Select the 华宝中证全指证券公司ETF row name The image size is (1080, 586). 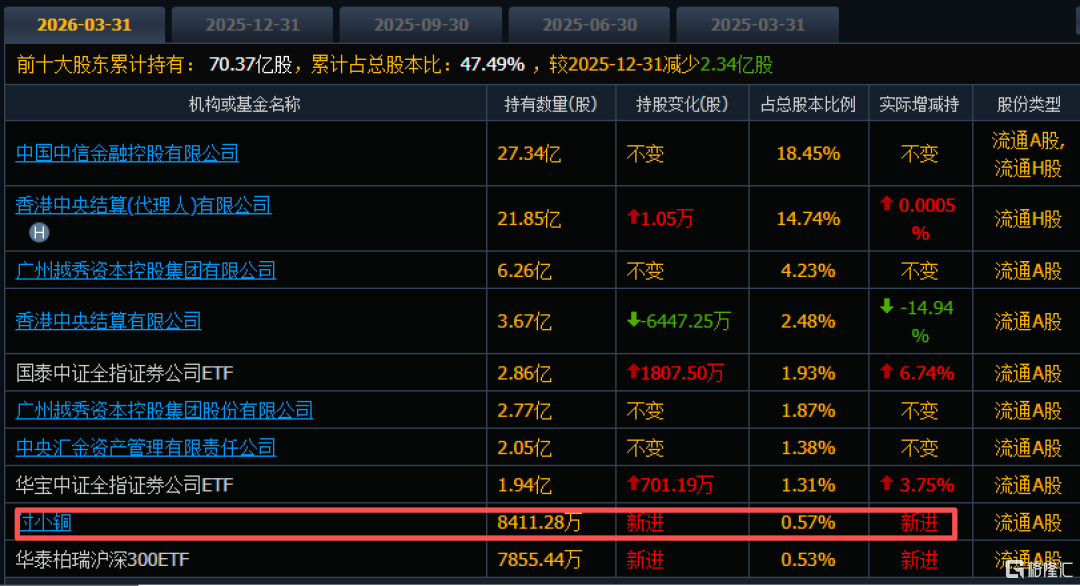(x=125, y=485)
